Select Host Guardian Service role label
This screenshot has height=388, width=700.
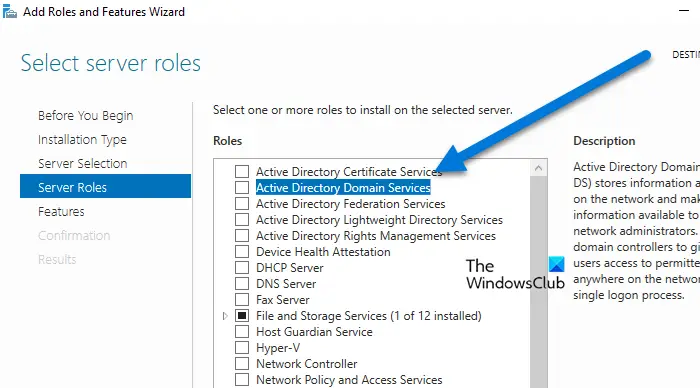pos(314,332)
